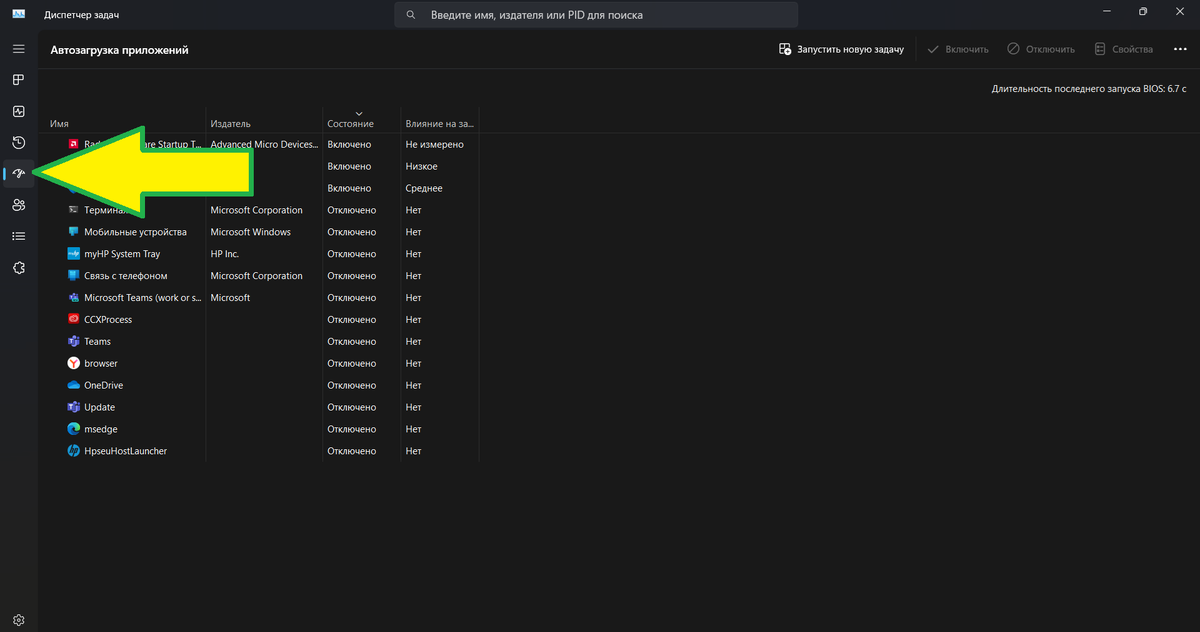Open the App history page icon

[18, 143]
